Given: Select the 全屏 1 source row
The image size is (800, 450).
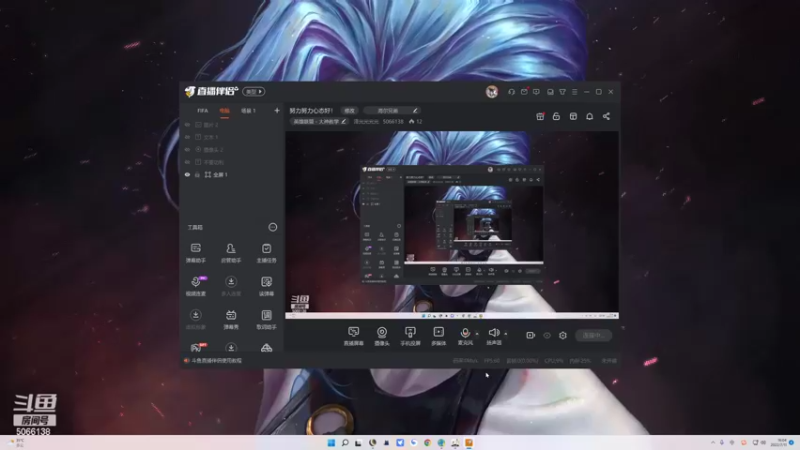Looking at the screenshot, I should (x=232, y=174).
